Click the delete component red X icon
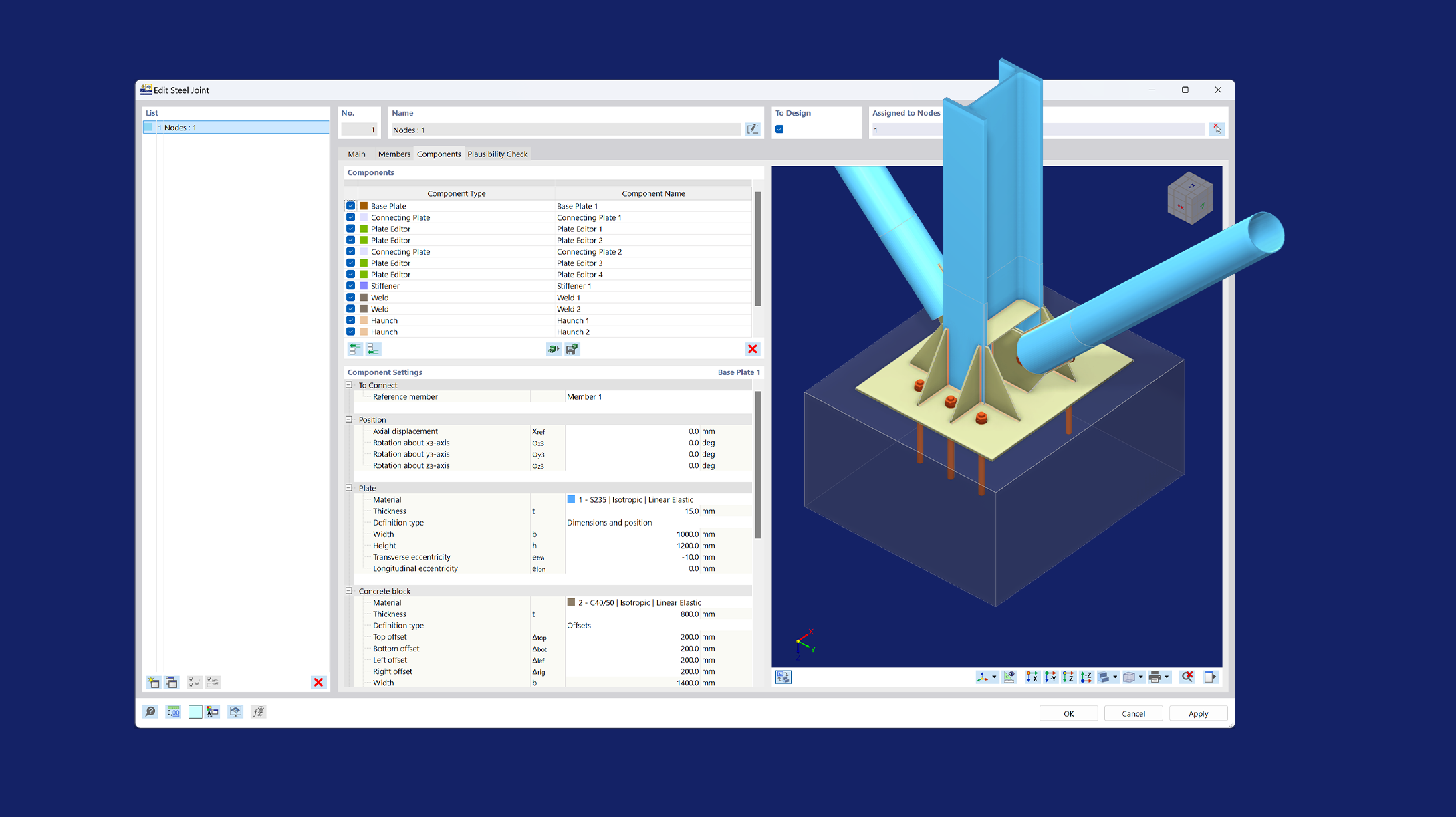 click(753, 349)
